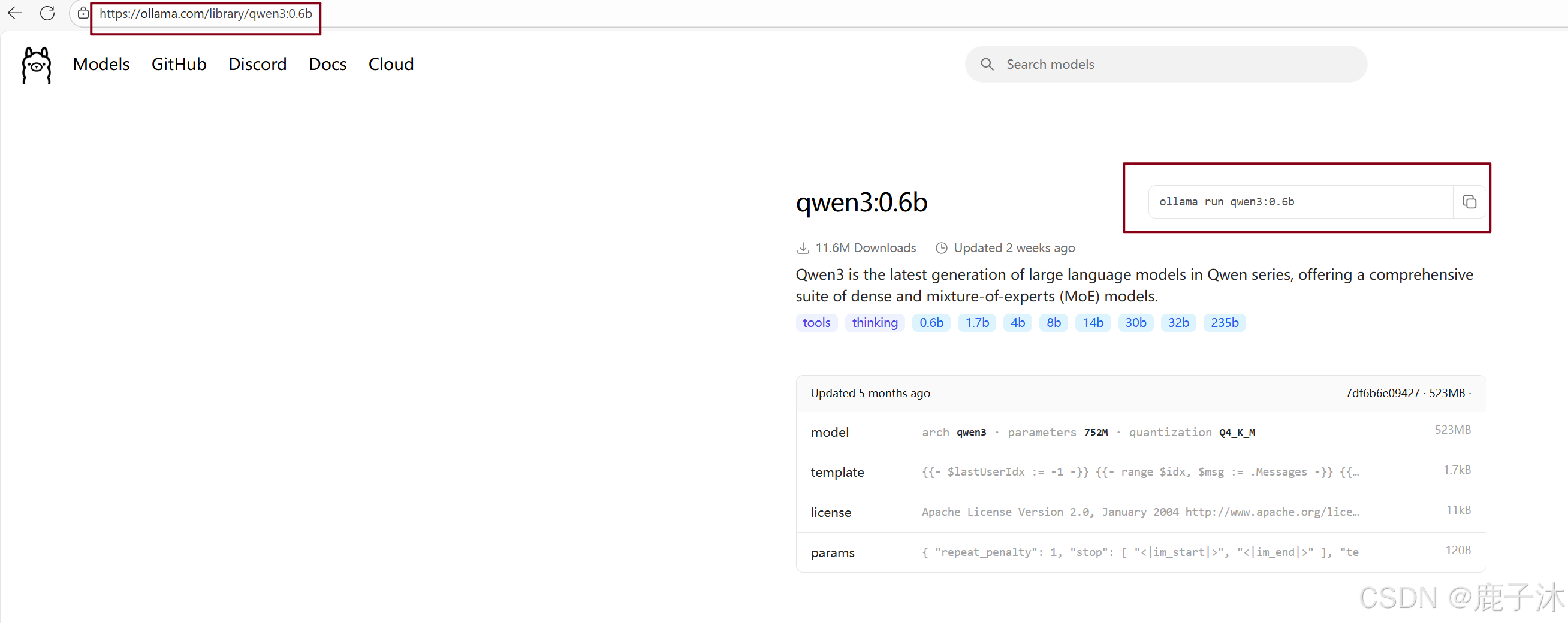Image resolution: width=1568 pixels, height=623 pixels.
Task: Select the 235b size tag
Action: tap(1225, 322)
